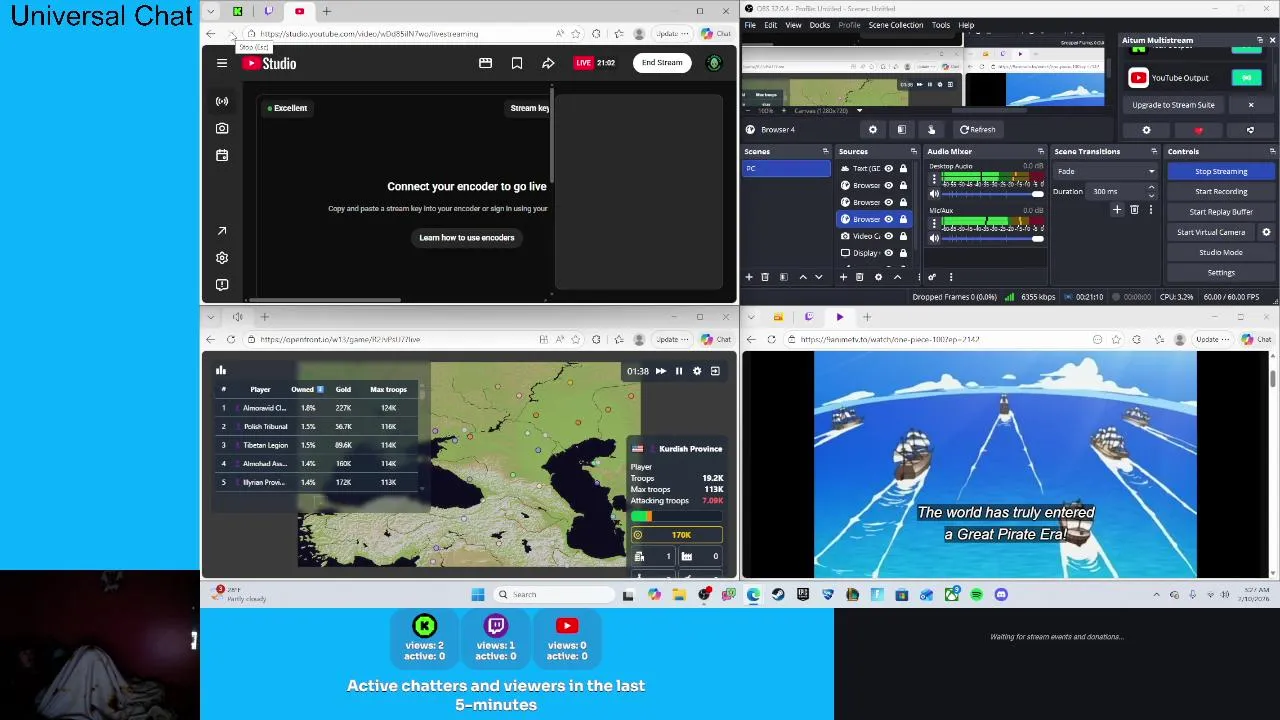Toggle eye on selected Browser source
Screen dimensions: 1280x720
point(888,219)
